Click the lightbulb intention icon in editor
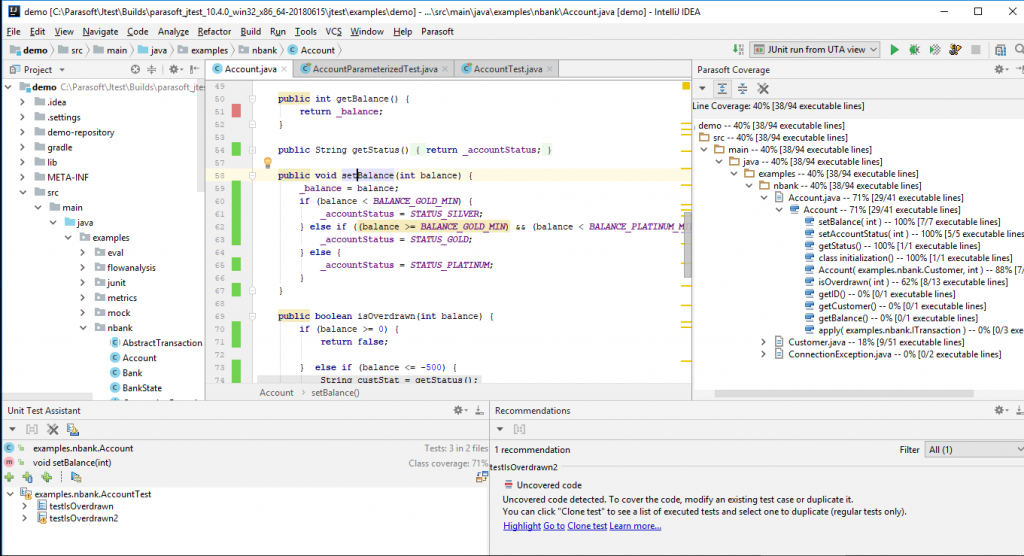The image size is (1024, 556). (268, 162)
